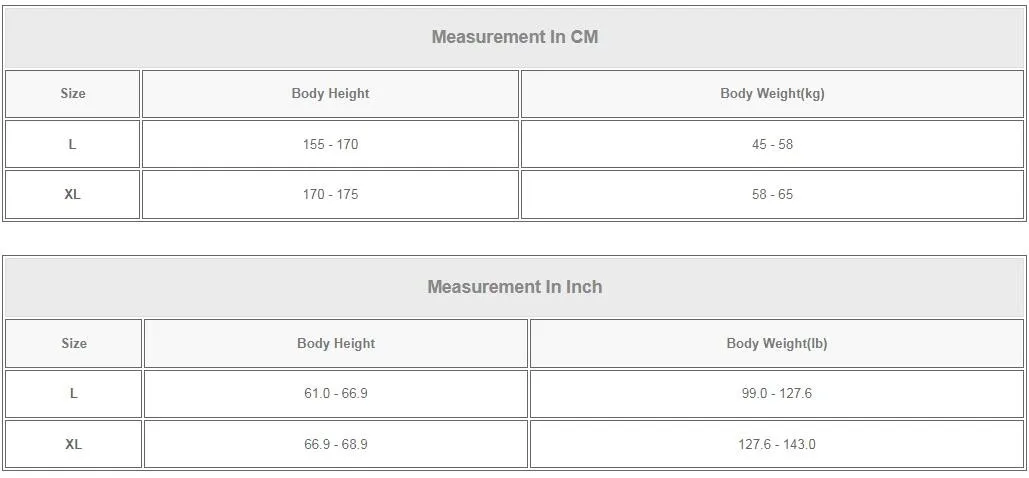Select the XL size cell in the Inch table
1029x478 pixels.
pos(74,444)
